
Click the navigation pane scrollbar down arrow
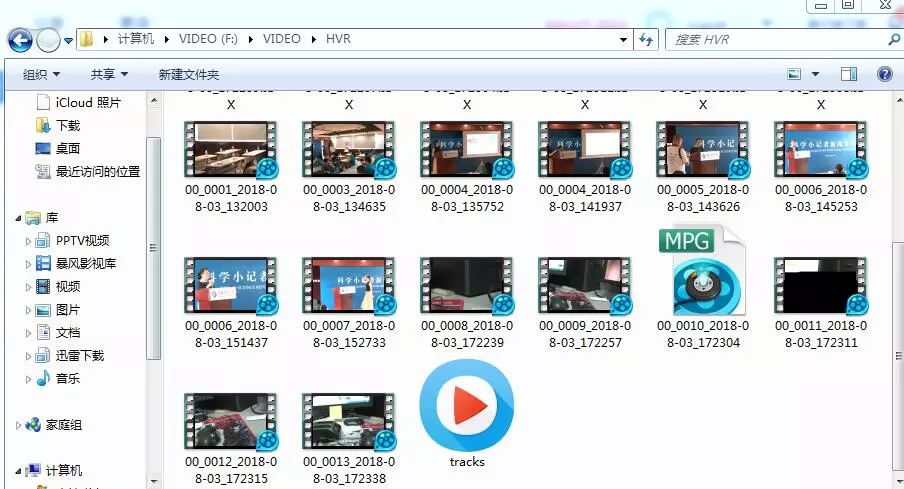[x=153, y=480]
